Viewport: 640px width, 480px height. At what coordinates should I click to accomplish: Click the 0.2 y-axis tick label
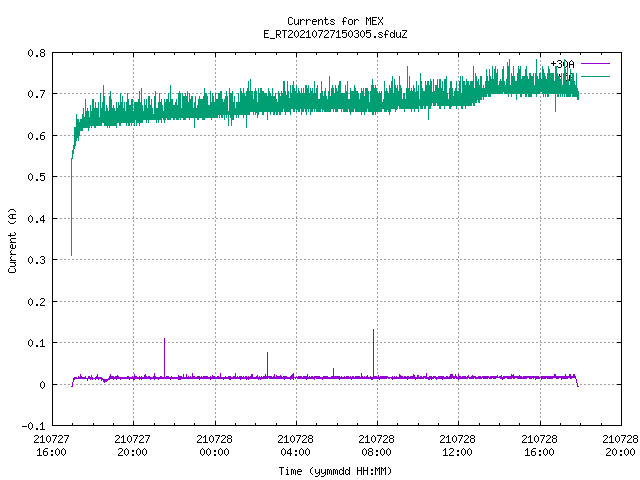coord(36,302)
